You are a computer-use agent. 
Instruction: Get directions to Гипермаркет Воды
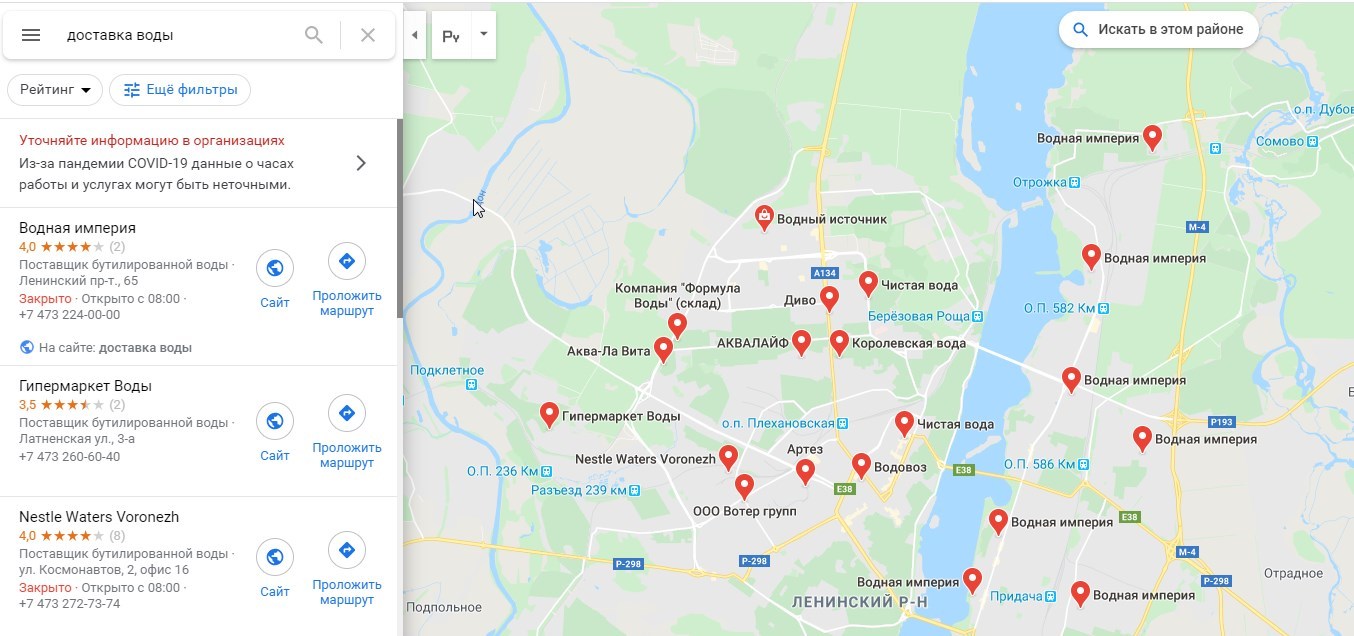[x=347, y=432]
